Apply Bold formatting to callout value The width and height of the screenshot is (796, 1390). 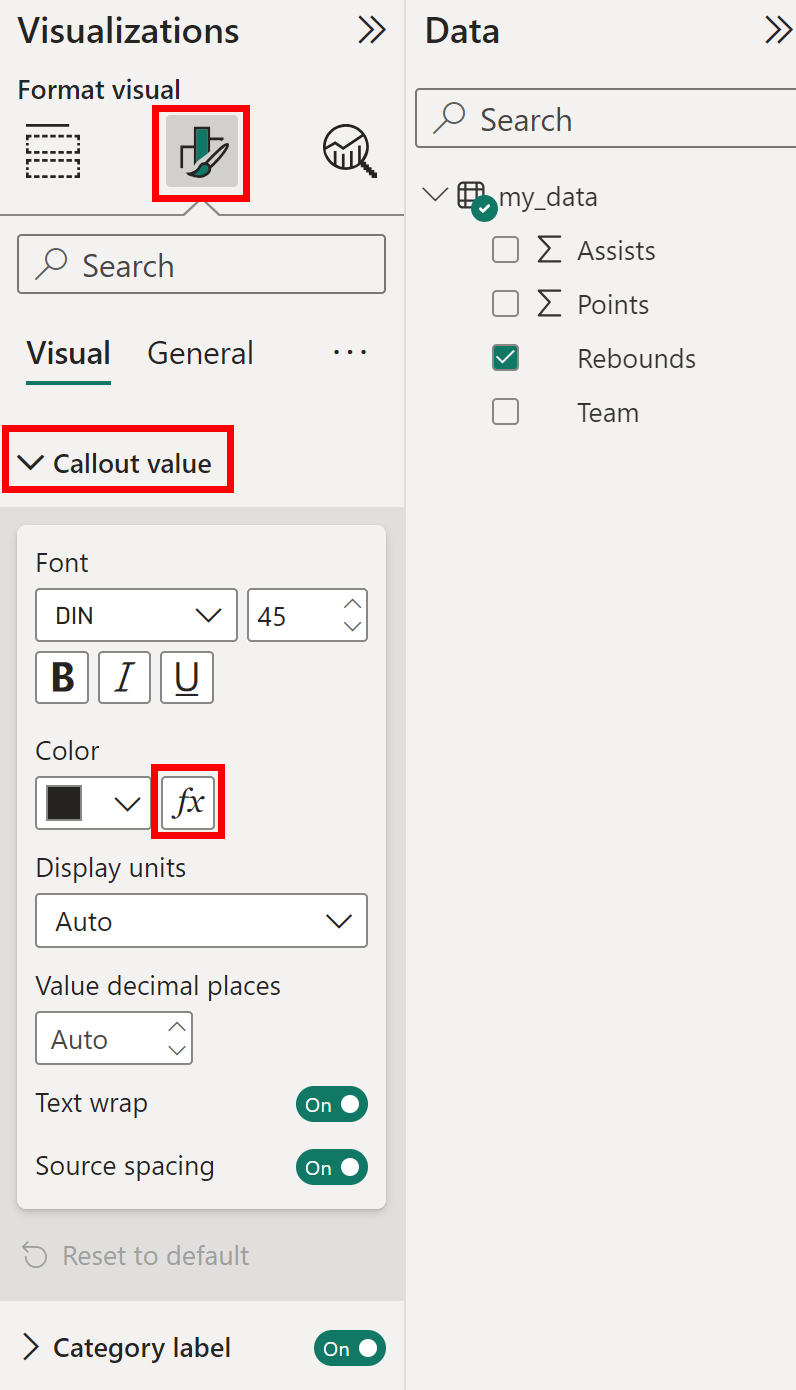click(x=61, y=677)
